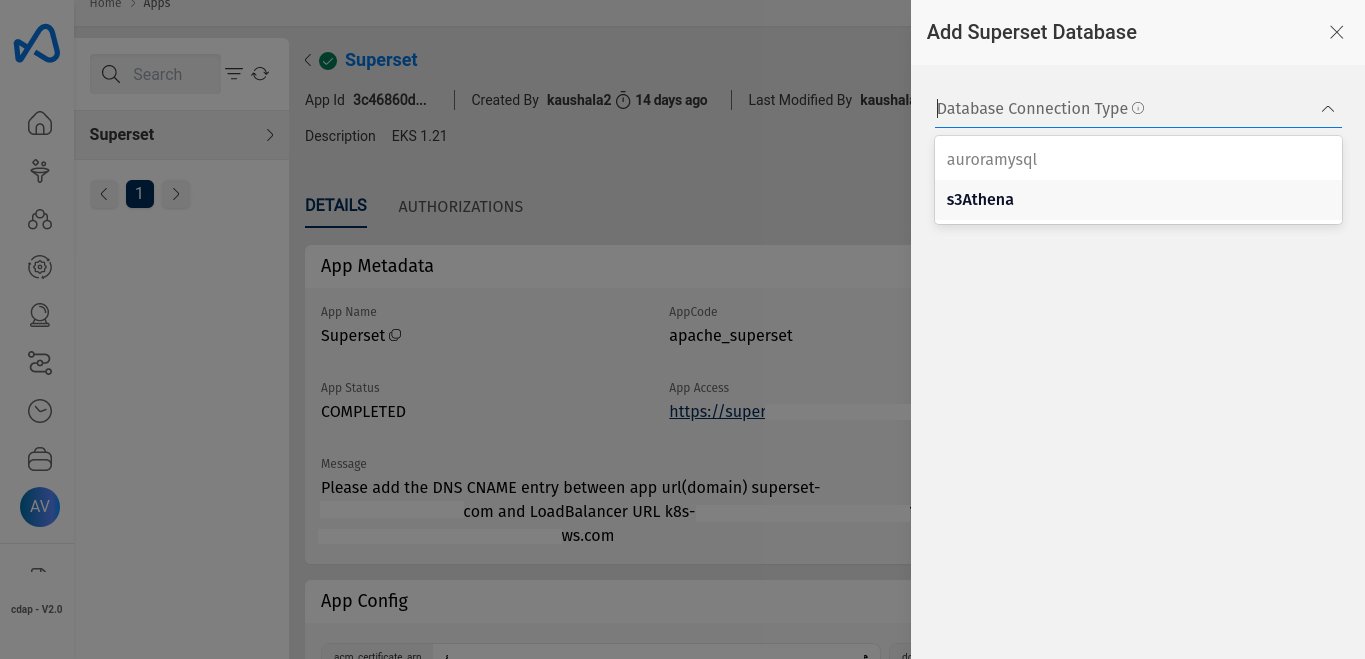Click the Created By name kaushala2
The width and height of the screenshot is (1365, 659).
coord(579,100)
